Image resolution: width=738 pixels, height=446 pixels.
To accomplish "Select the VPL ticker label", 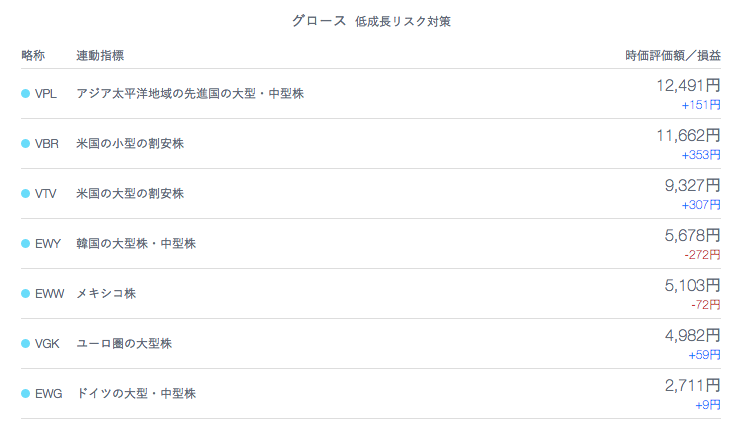I will click(46, 93).
